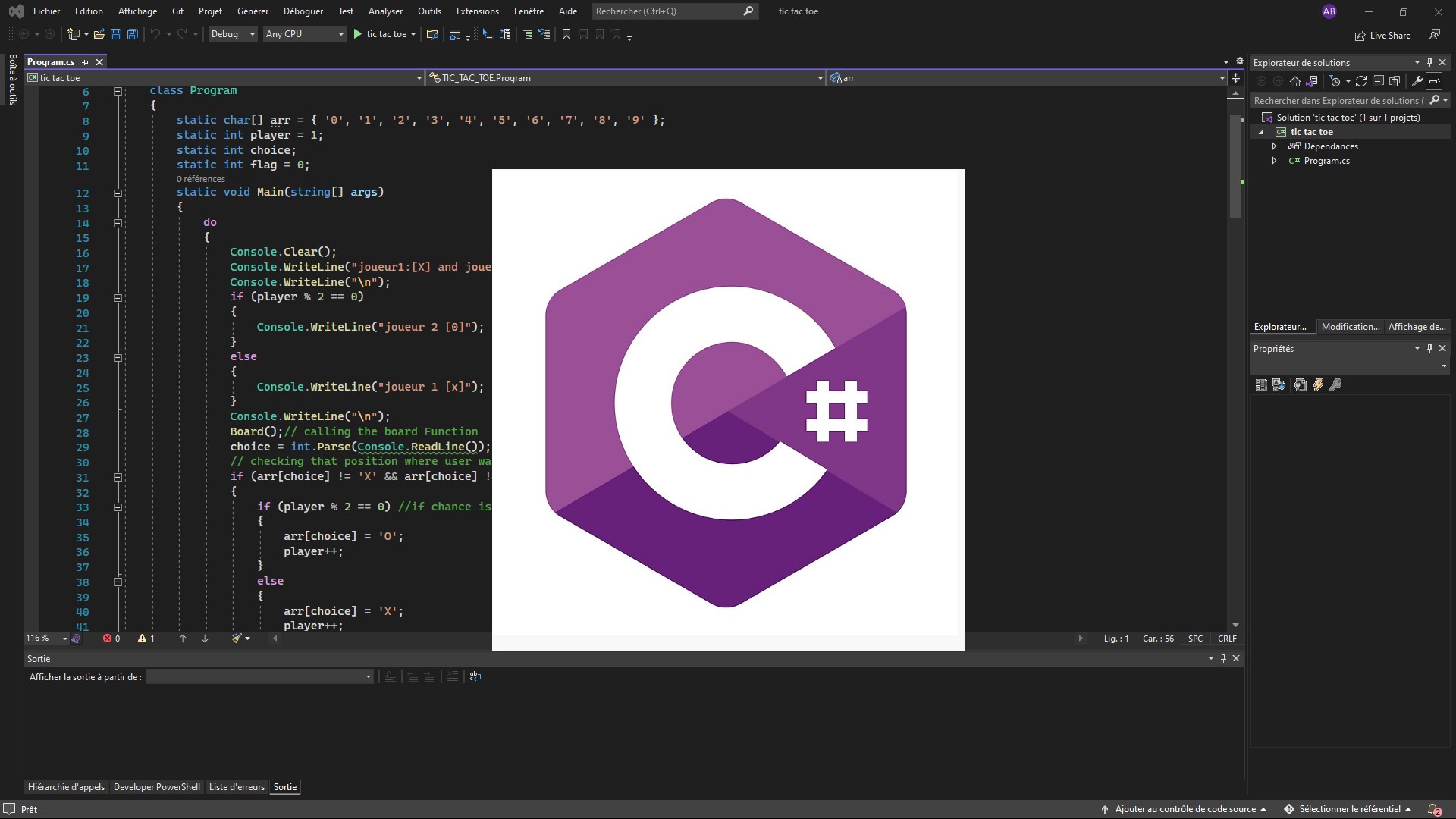Click in the Rechercher (Ctrl+Q) search box
This screenshot has width=1456, height=819.
pos(675,11)
